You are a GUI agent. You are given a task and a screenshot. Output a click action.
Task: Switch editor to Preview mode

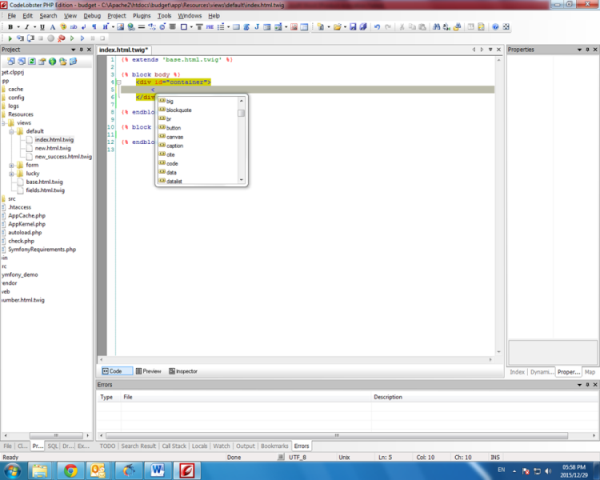148,370
